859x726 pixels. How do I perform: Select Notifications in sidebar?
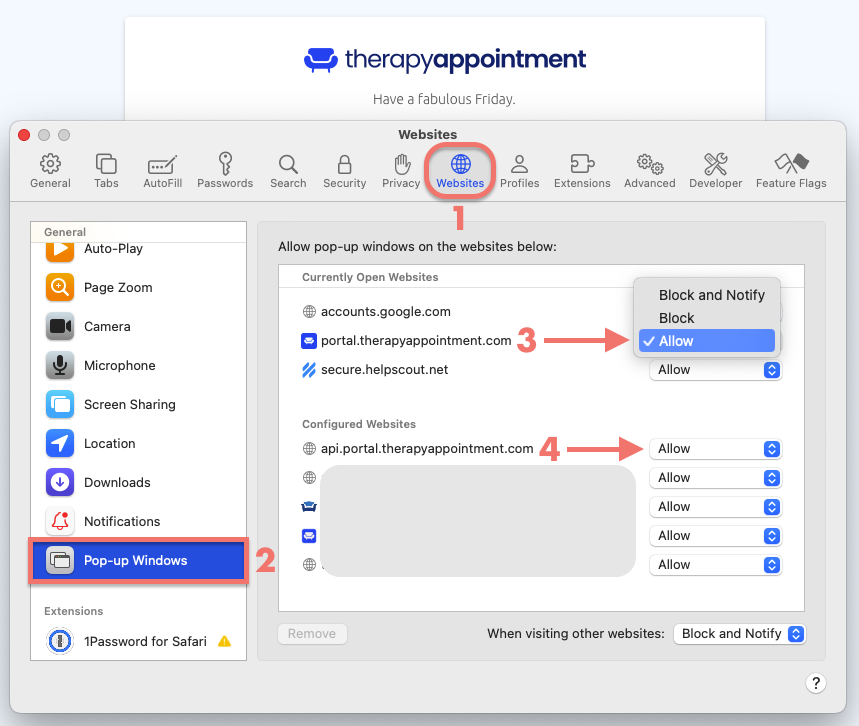(138, 521)
